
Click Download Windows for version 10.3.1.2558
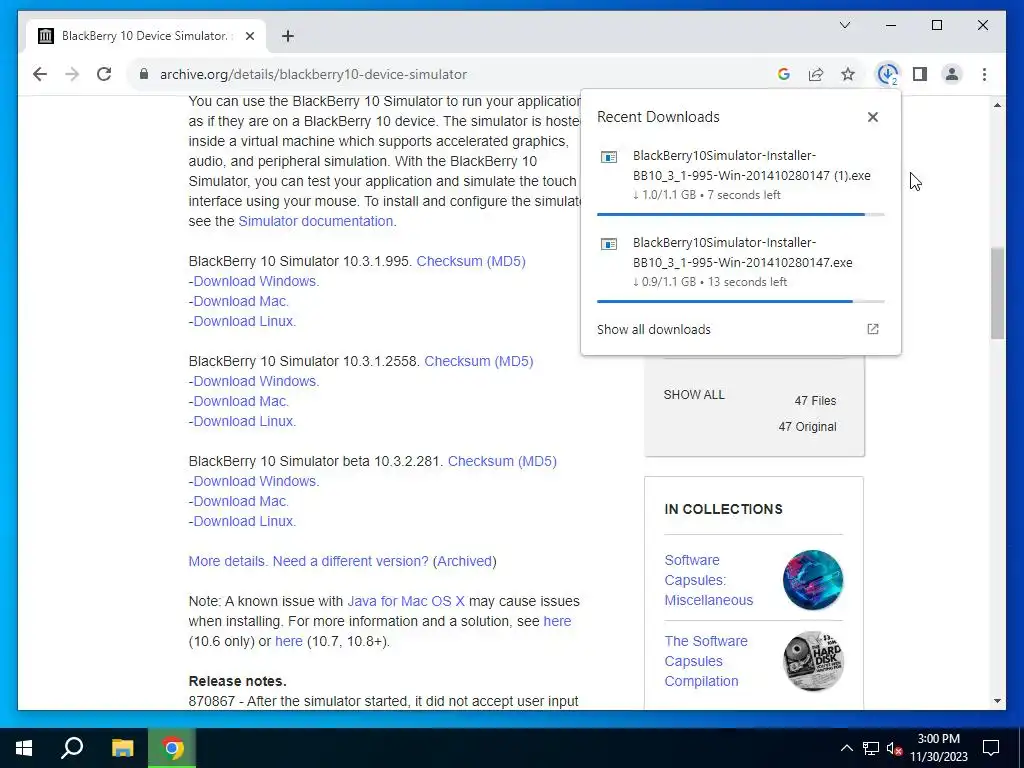255,381
